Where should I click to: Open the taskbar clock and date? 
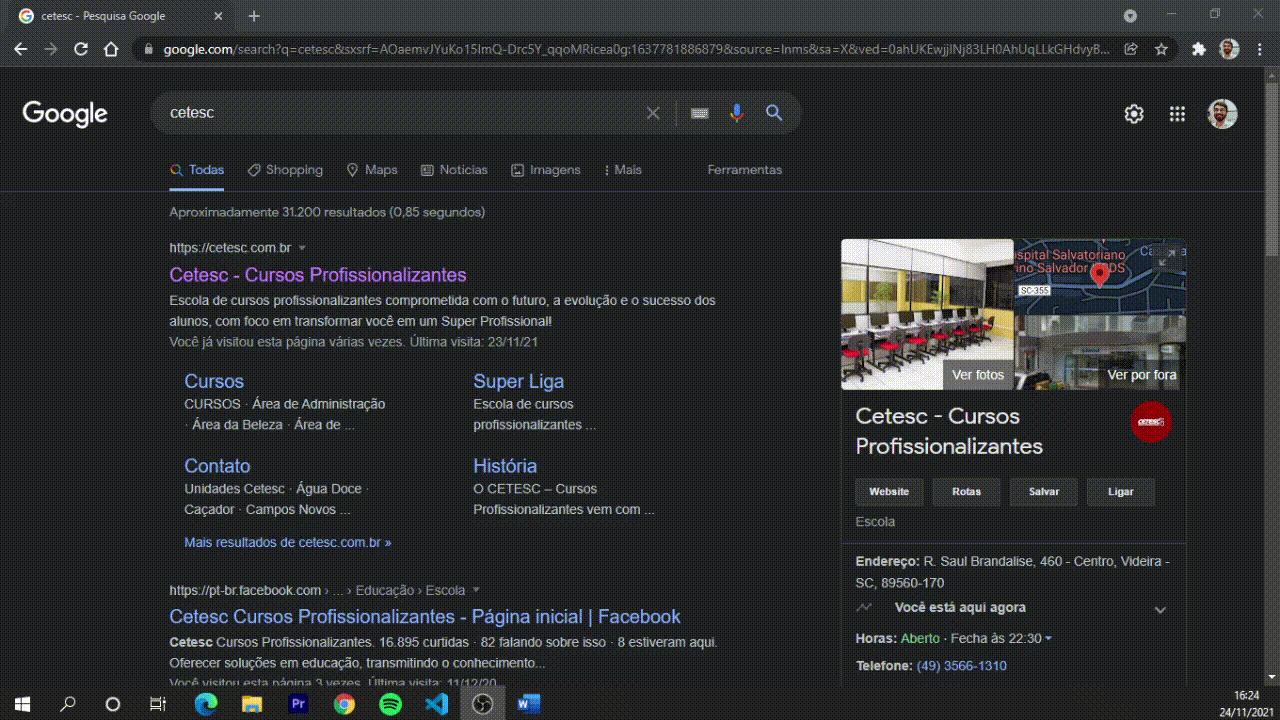pos(1245,704)
